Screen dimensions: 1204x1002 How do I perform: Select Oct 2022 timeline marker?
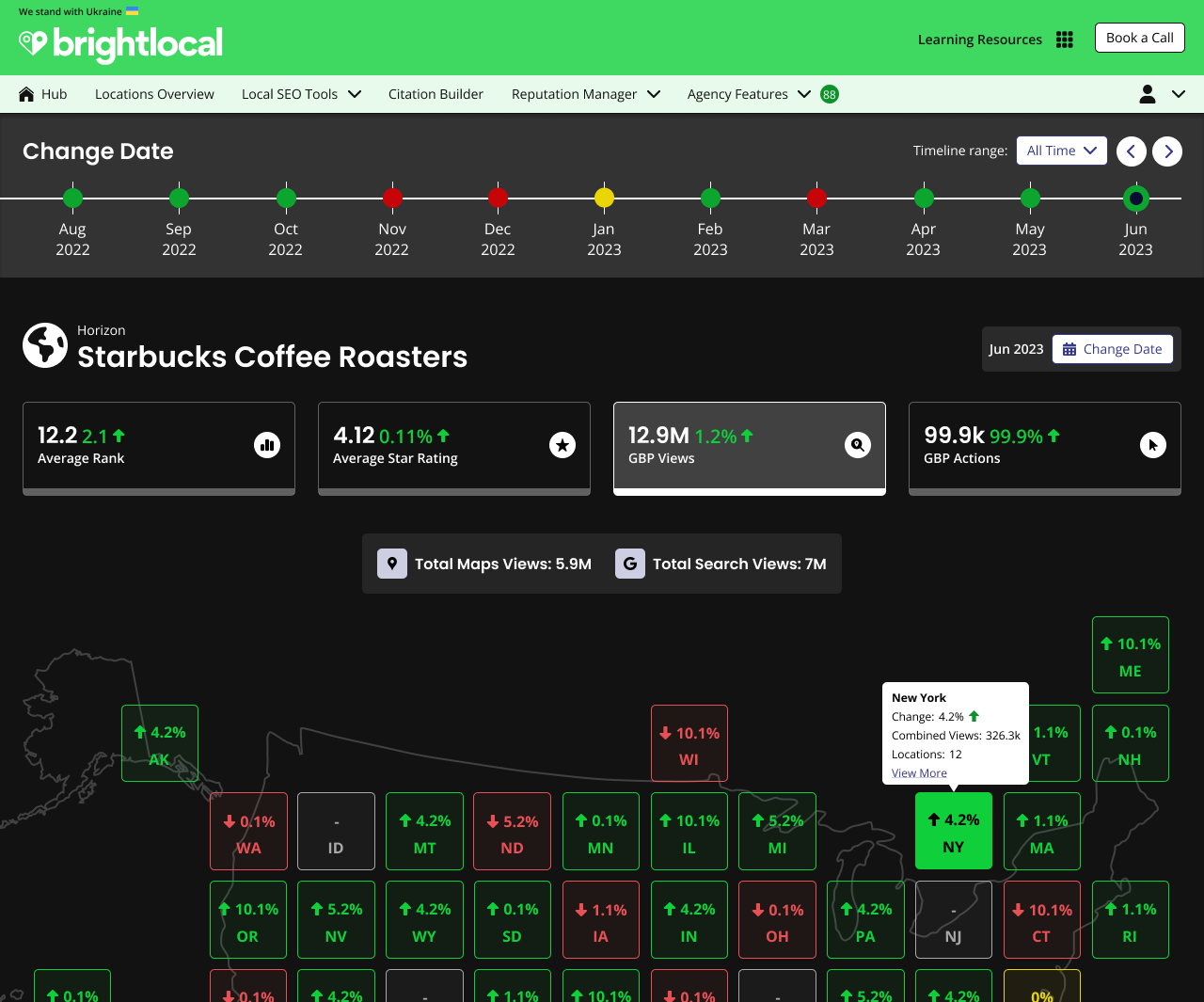286,198
